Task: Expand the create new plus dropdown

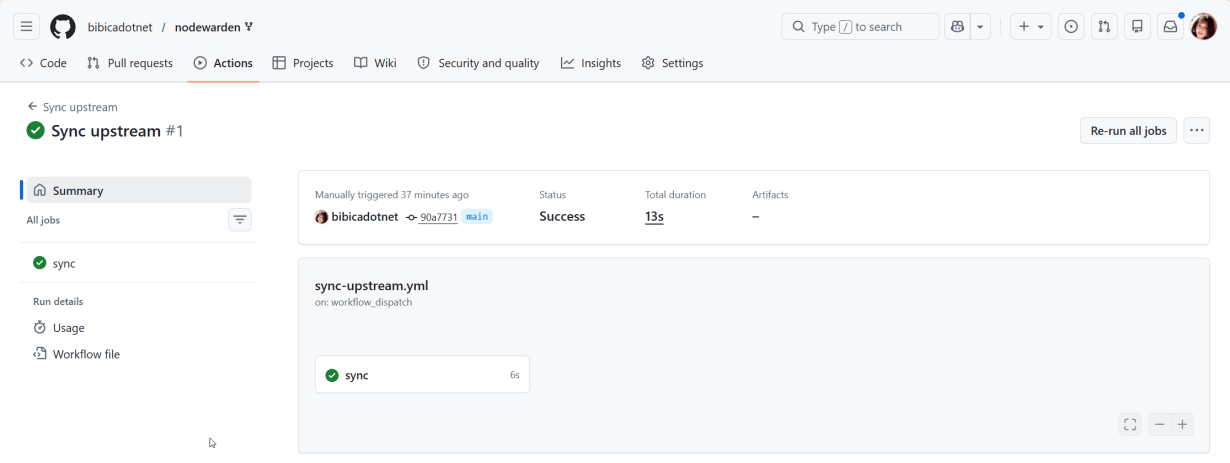Action: click(1031, 27)
